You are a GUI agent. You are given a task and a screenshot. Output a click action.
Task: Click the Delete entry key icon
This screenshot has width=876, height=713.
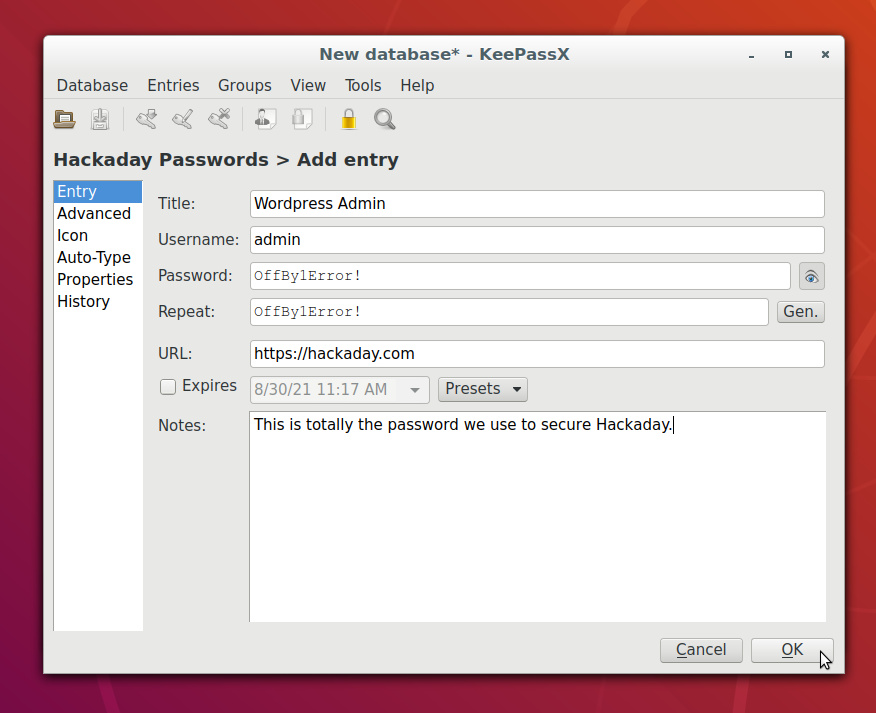(219, 120)
